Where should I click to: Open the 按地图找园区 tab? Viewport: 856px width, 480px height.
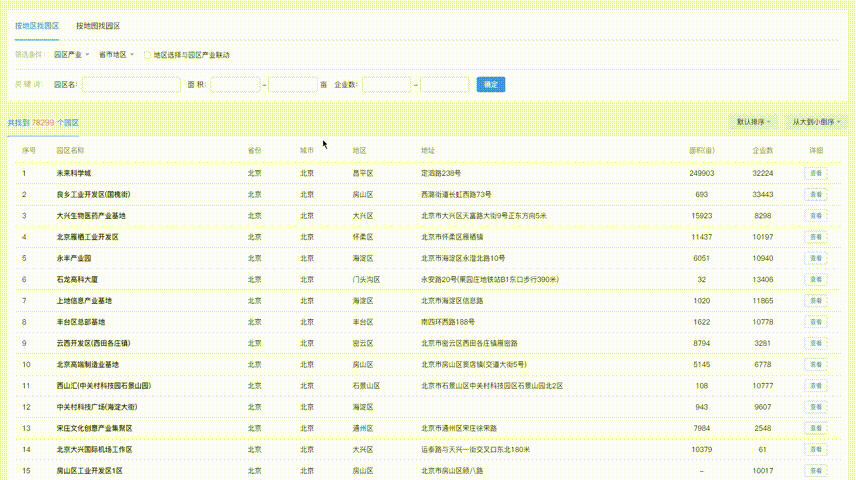pos(98,25)
